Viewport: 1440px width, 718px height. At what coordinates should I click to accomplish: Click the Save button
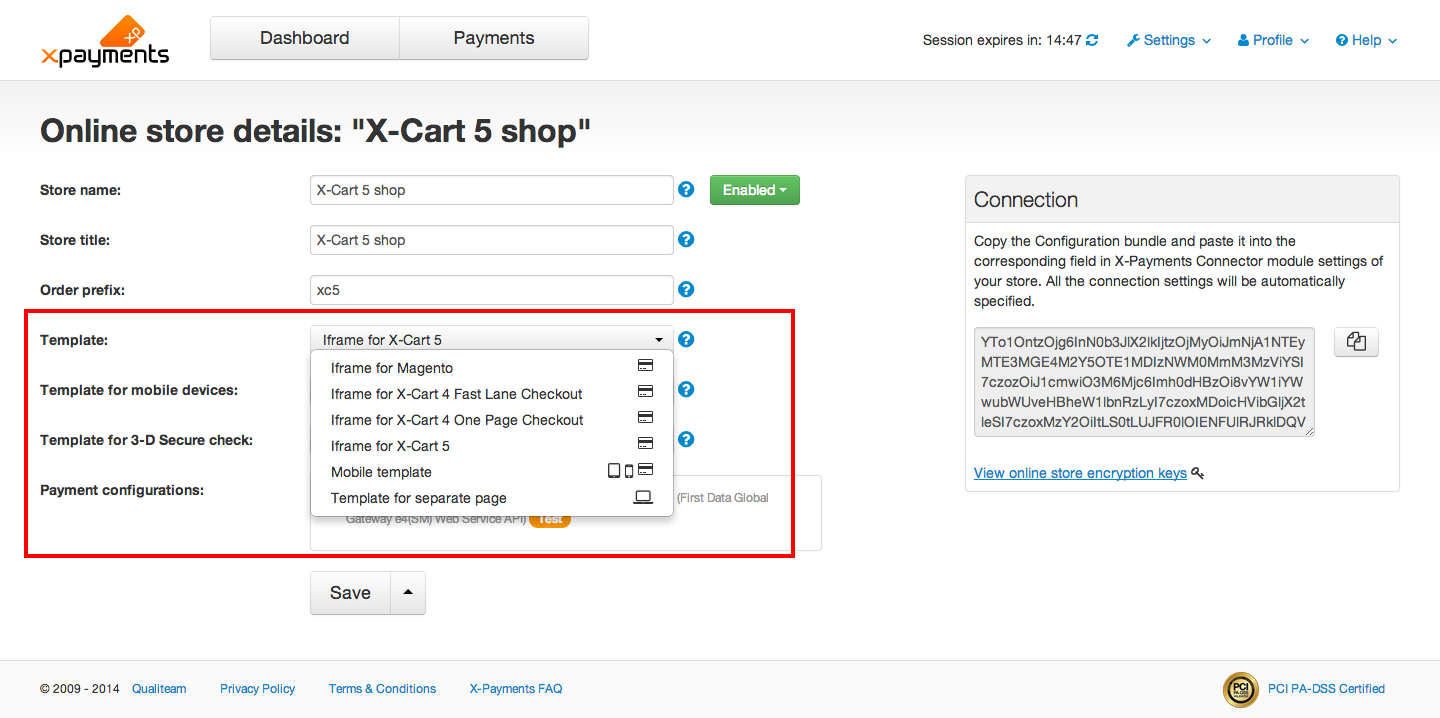click(350, 593)
